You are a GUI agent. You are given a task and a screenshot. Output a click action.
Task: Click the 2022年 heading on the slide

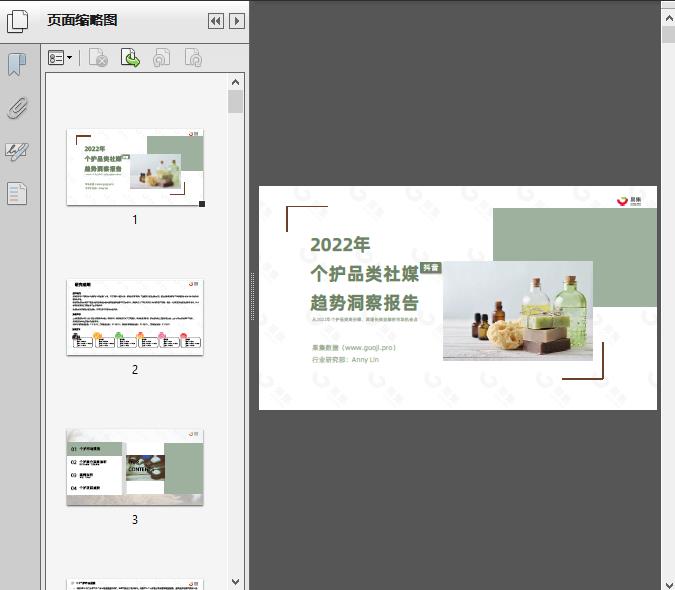[340, 244]
